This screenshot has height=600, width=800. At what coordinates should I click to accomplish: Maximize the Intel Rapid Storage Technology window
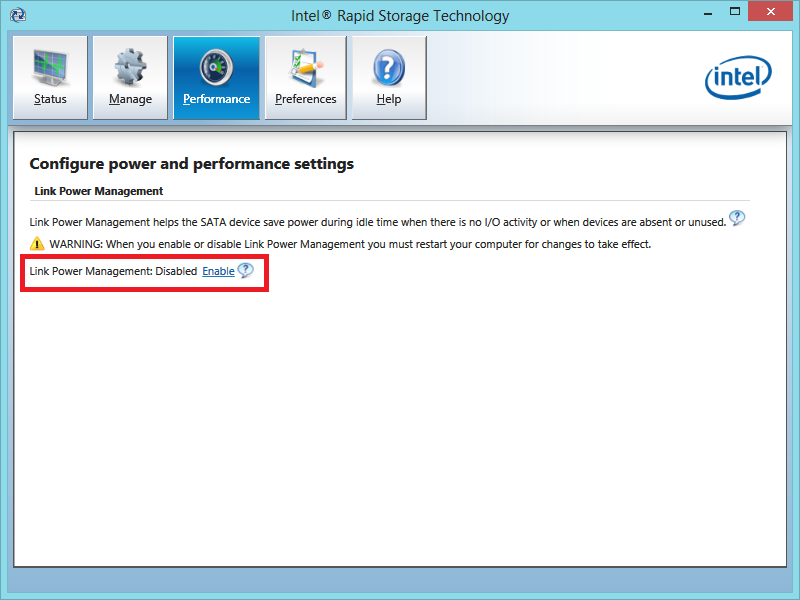[x=735, y=11]
